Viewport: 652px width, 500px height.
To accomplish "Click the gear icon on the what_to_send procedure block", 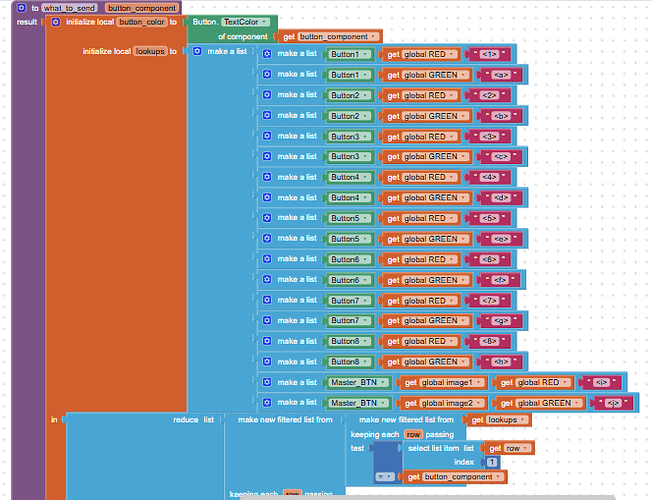I will tap(21, 7).
